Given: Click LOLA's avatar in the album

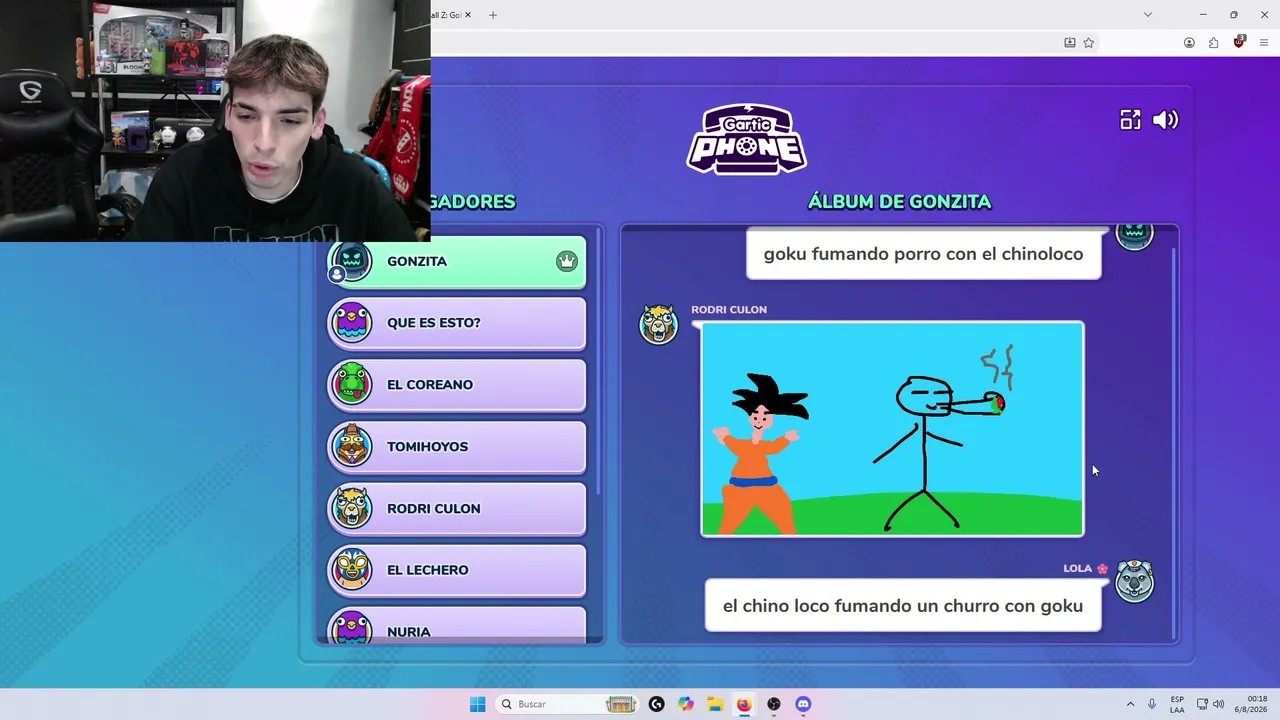Looking at the screenshot, I should 1134,582.
